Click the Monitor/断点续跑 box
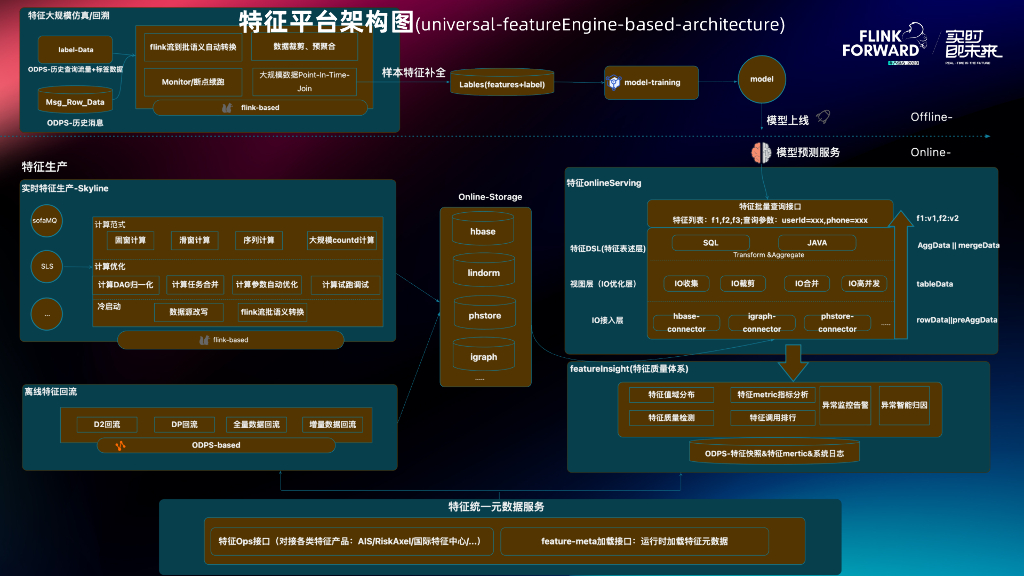Image resolution: width=1024 pixels, height=576 pixels. coord(193,82)
